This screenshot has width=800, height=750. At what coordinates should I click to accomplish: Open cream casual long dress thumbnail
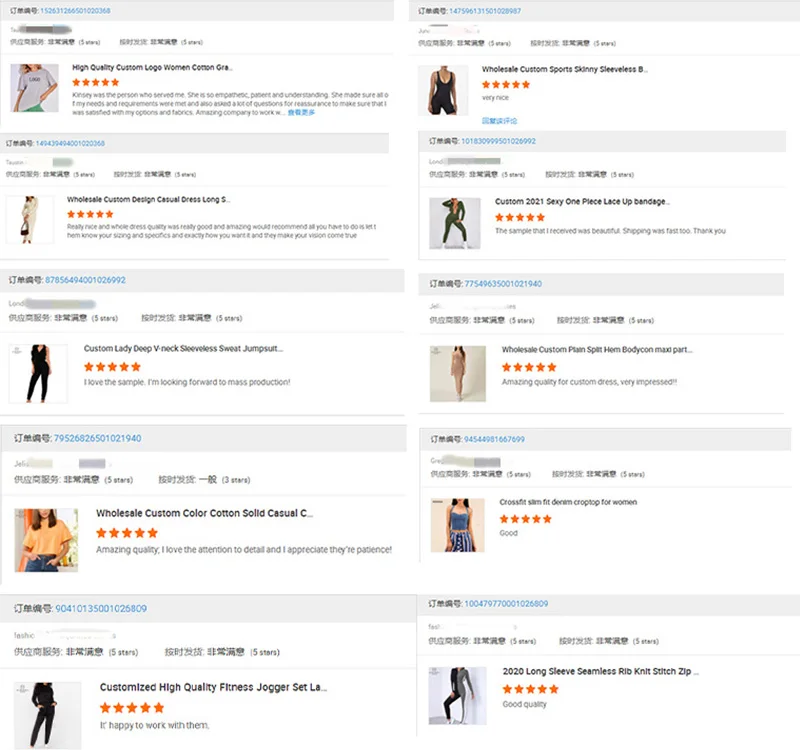click(x=30, y=219)
